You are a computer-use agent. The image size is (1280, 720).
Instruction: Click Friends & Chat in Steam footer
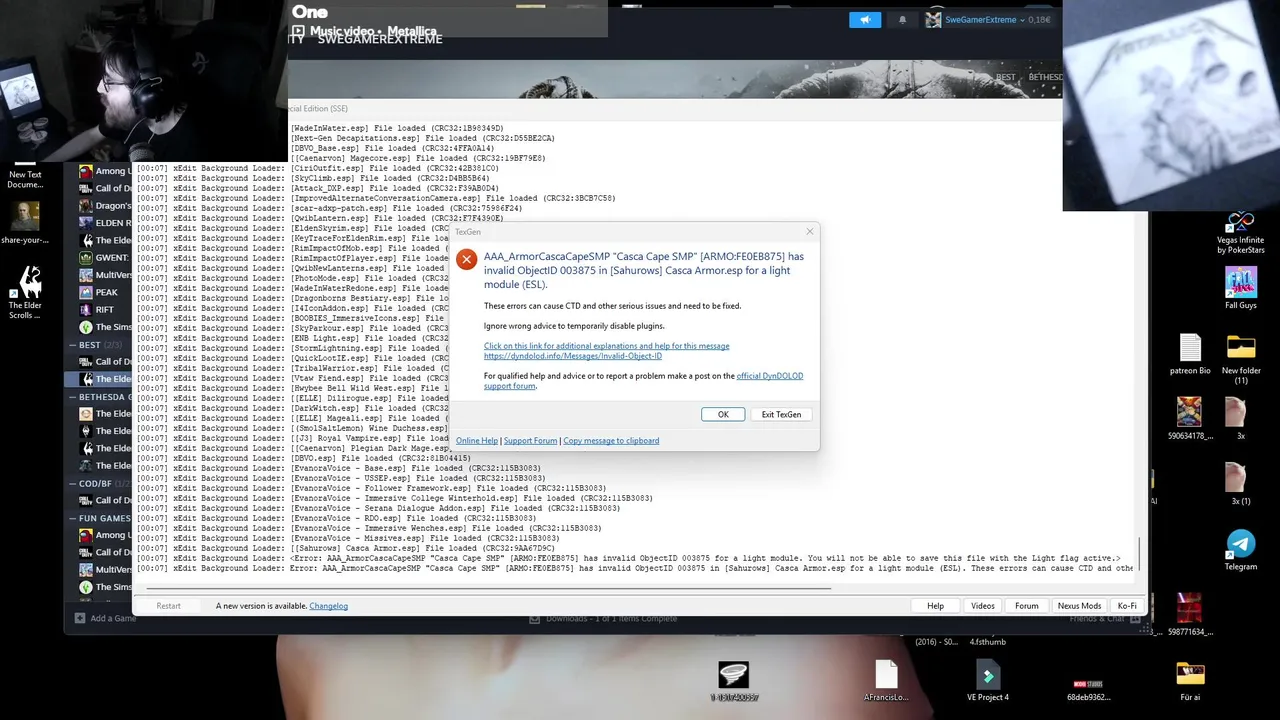coord(1097,619)
